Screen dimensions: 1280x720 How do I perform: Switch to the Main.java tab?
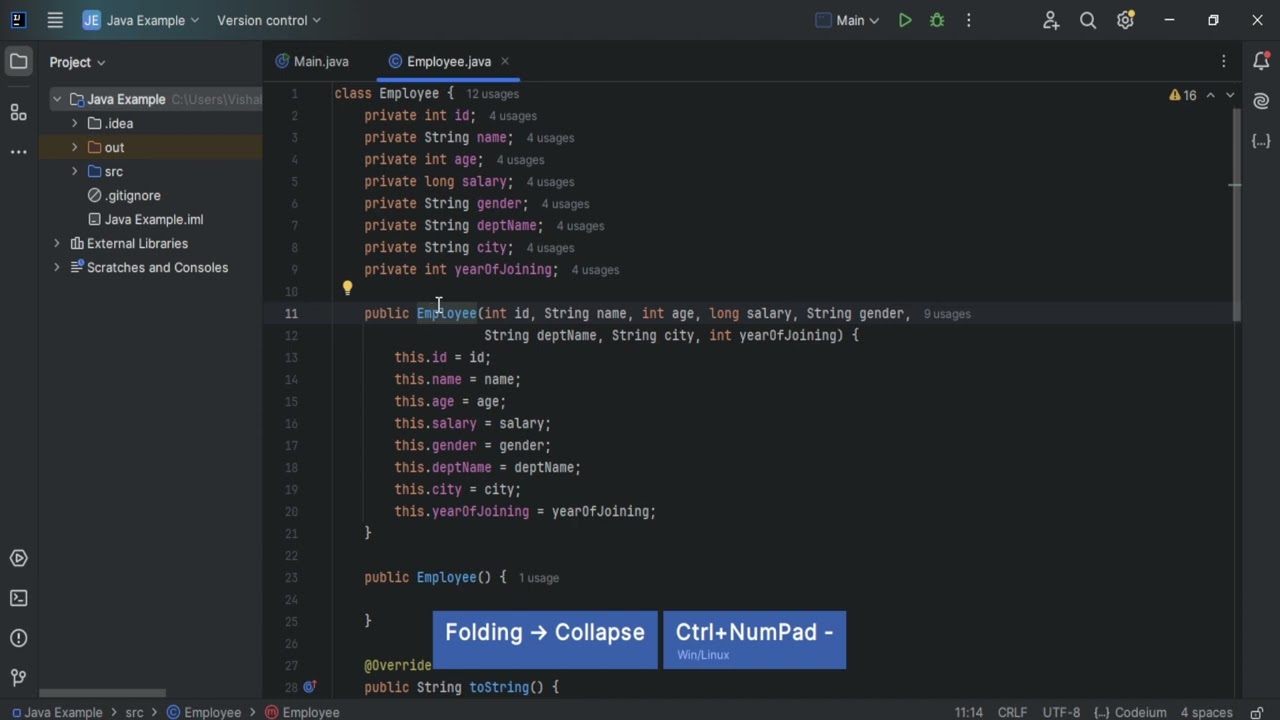312,62
